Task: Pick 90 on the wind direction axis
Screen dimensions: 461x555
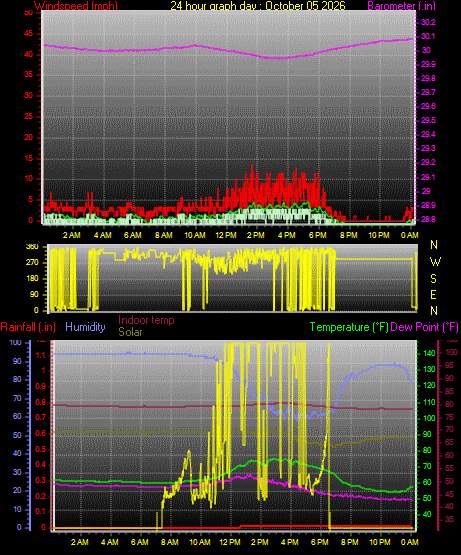Action: pyautogui.click(x=34, y=294)
